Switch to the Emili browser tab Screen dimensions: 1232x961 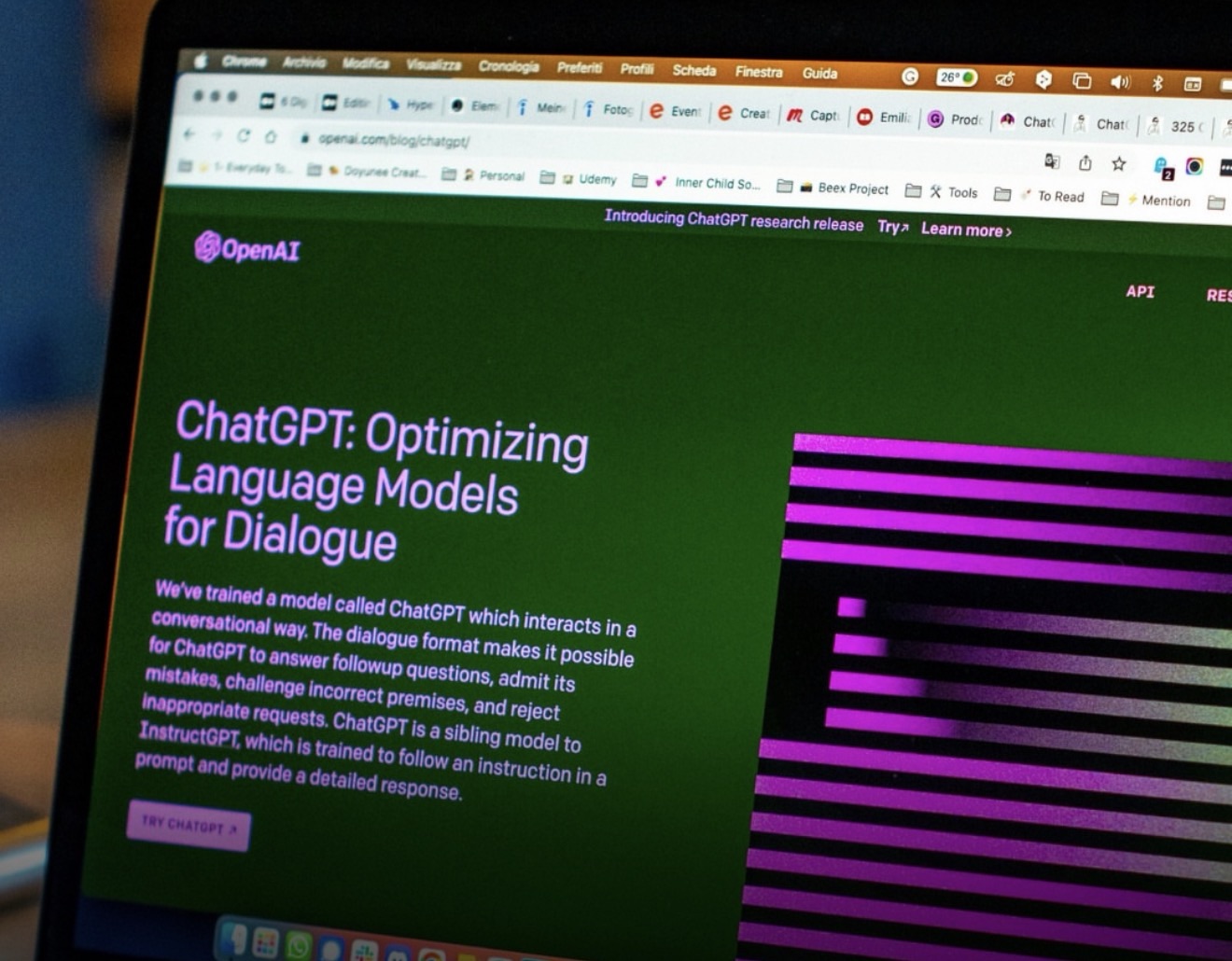tap(884, 117)
